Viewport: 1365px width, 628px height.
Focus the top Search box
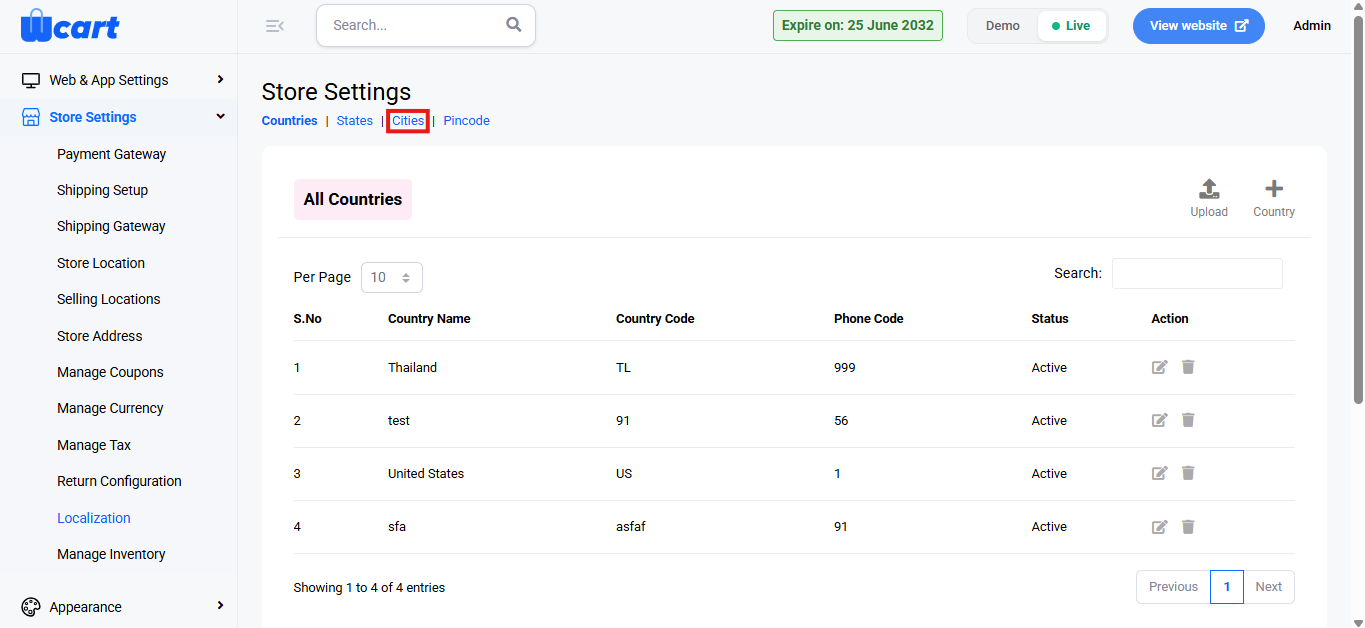tap(425, 25)
